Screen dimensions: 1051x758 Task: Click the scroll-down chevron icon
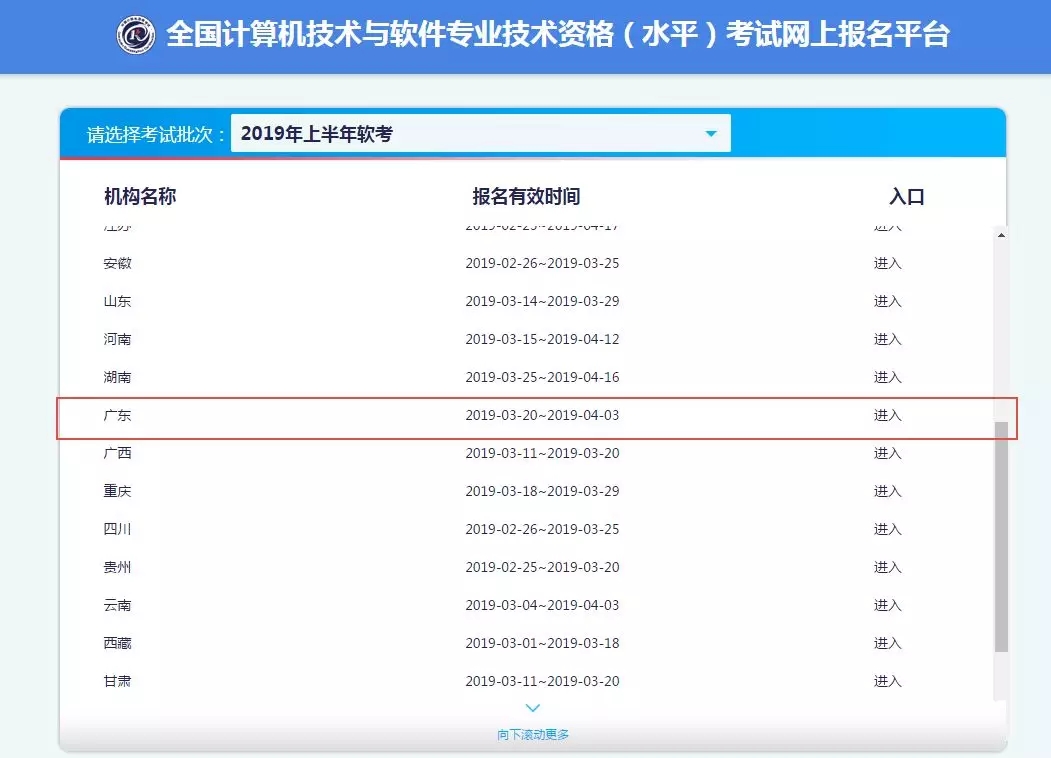[x=533, y=708]
